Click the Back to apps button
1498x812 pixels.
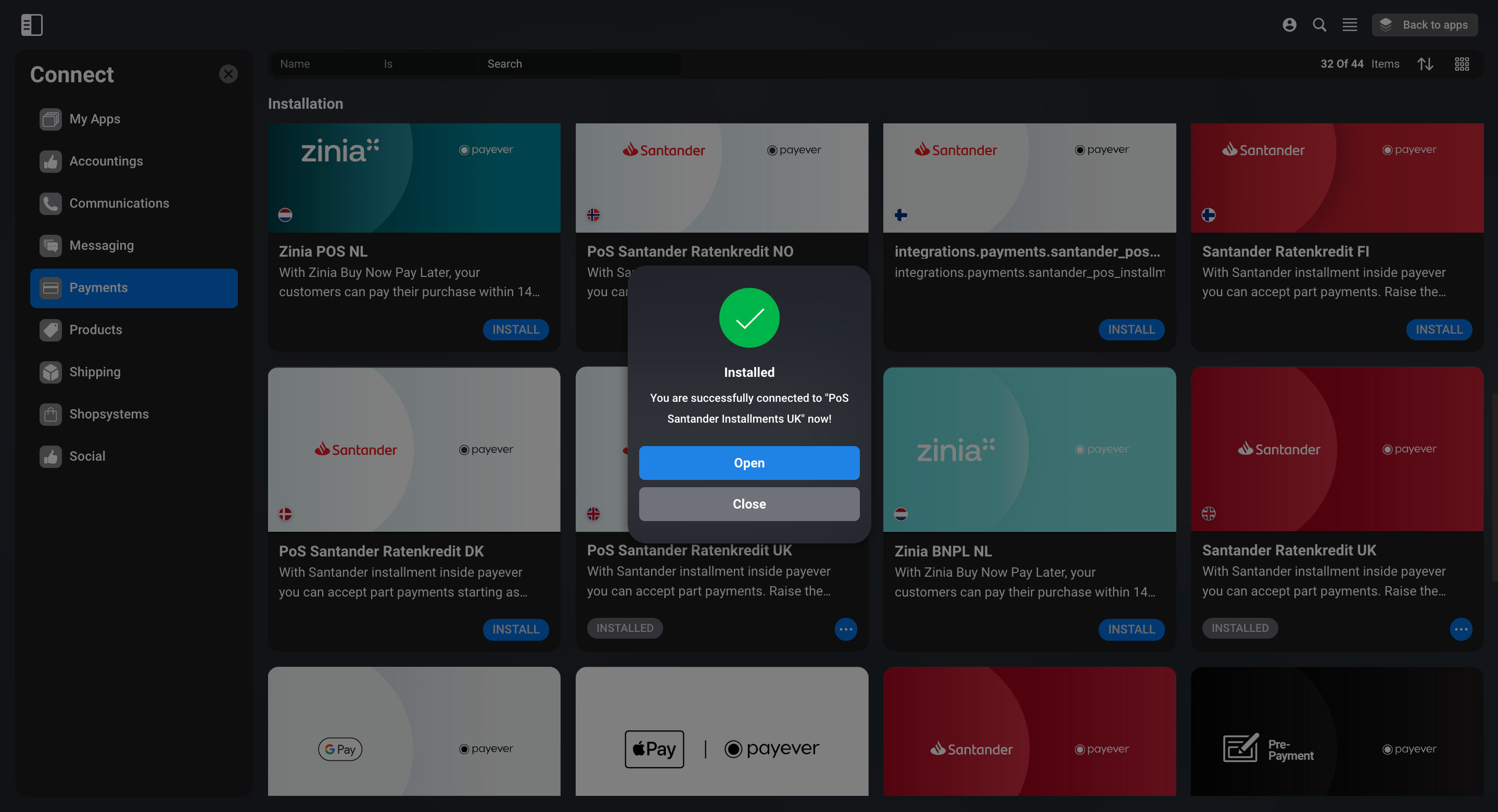point(1425,24)
